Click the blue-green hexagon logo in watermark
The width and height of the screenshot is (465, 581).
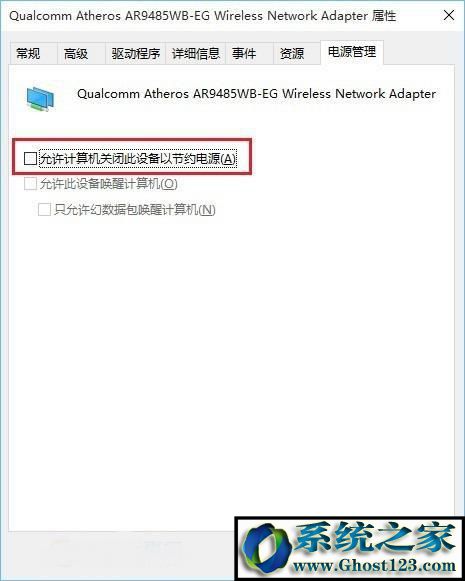click(x=265, y=548)
